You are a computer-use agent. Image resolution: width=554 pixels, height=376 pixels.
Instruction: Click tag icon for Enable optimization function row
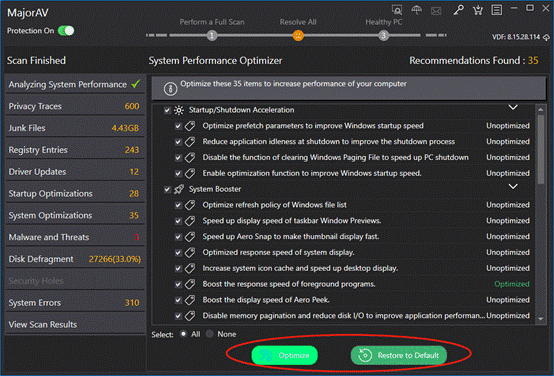point(190,174)
